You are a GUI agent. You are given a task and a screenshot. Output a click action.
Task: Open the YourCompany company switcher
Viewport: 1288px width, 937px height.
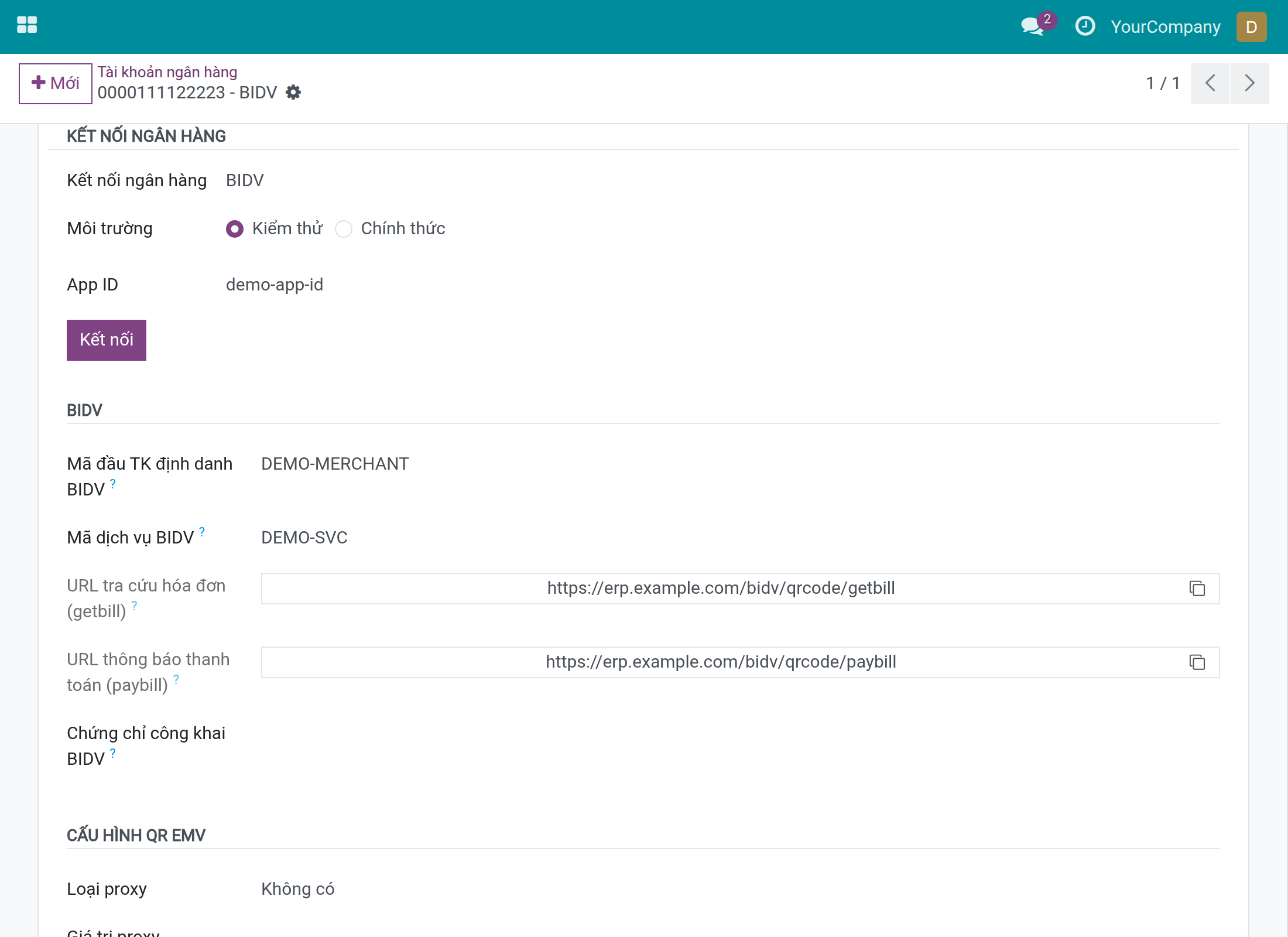(x=1166, y=27)
